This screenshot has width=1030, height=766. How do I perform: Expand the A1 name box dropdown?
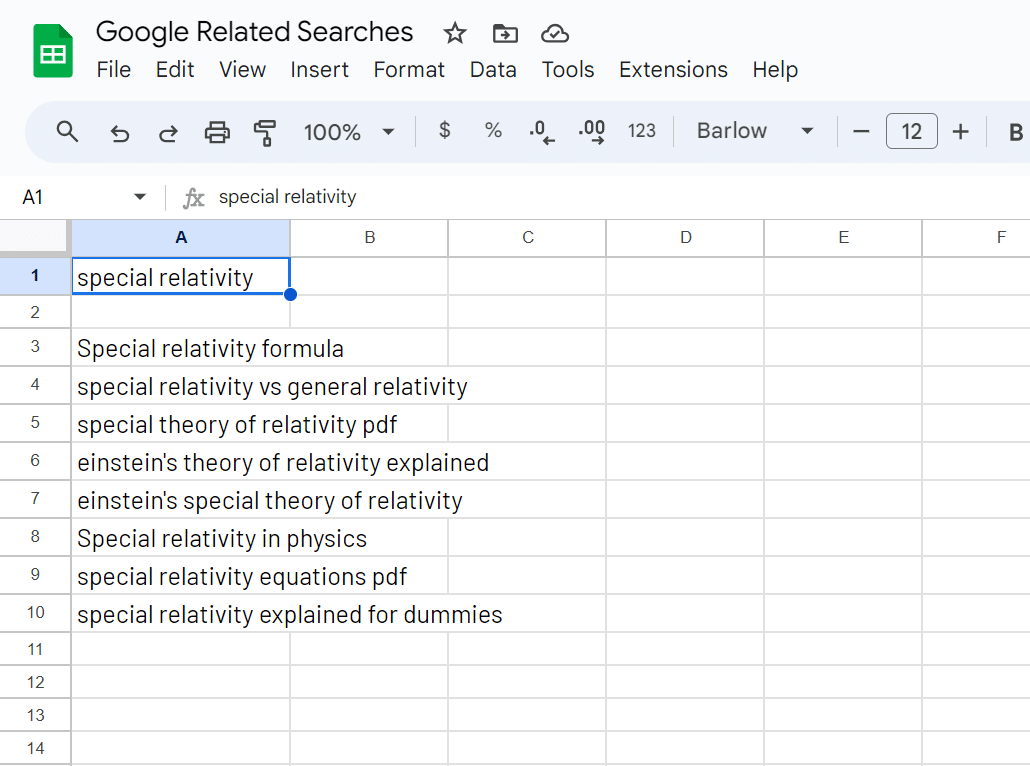pyautogui.click(x=140, y=197)
